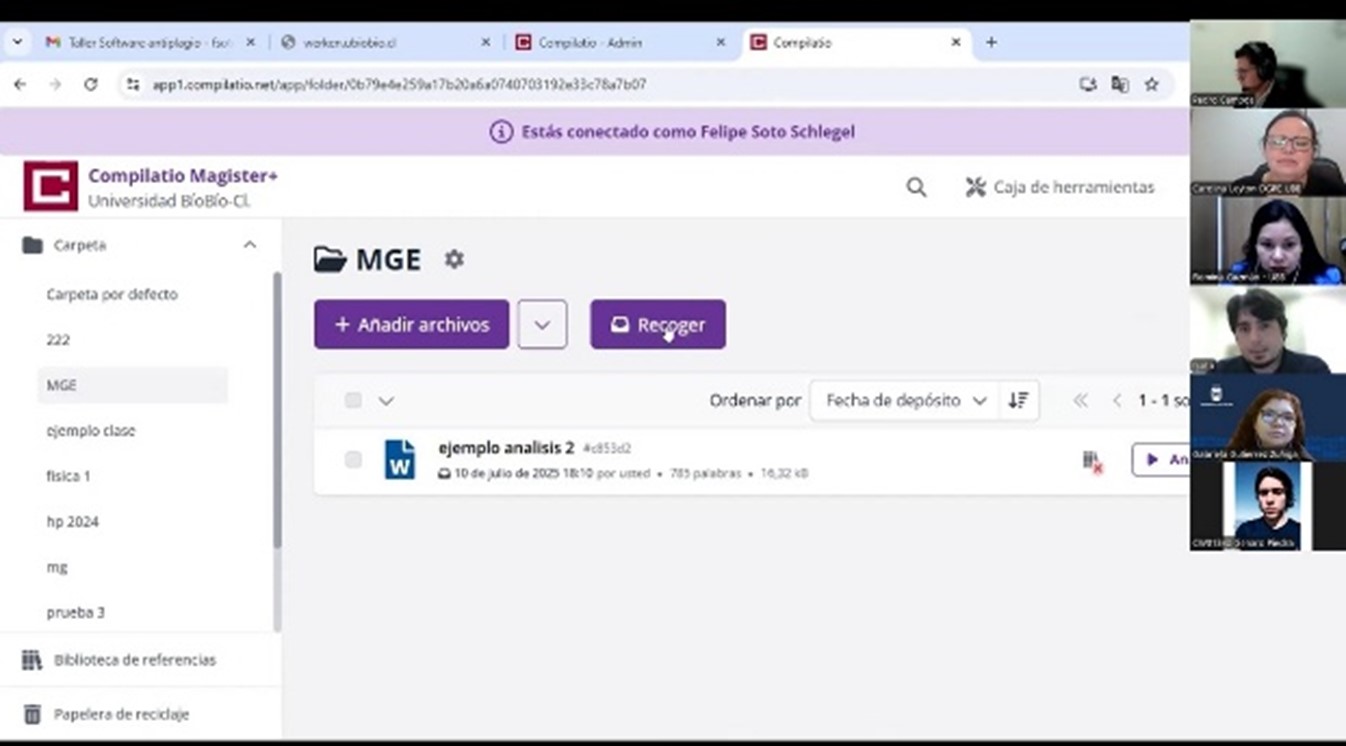This screenshot has height=746, width=1346.
Task: Click the reference library status icon in row
Action: click(1091, 460)
